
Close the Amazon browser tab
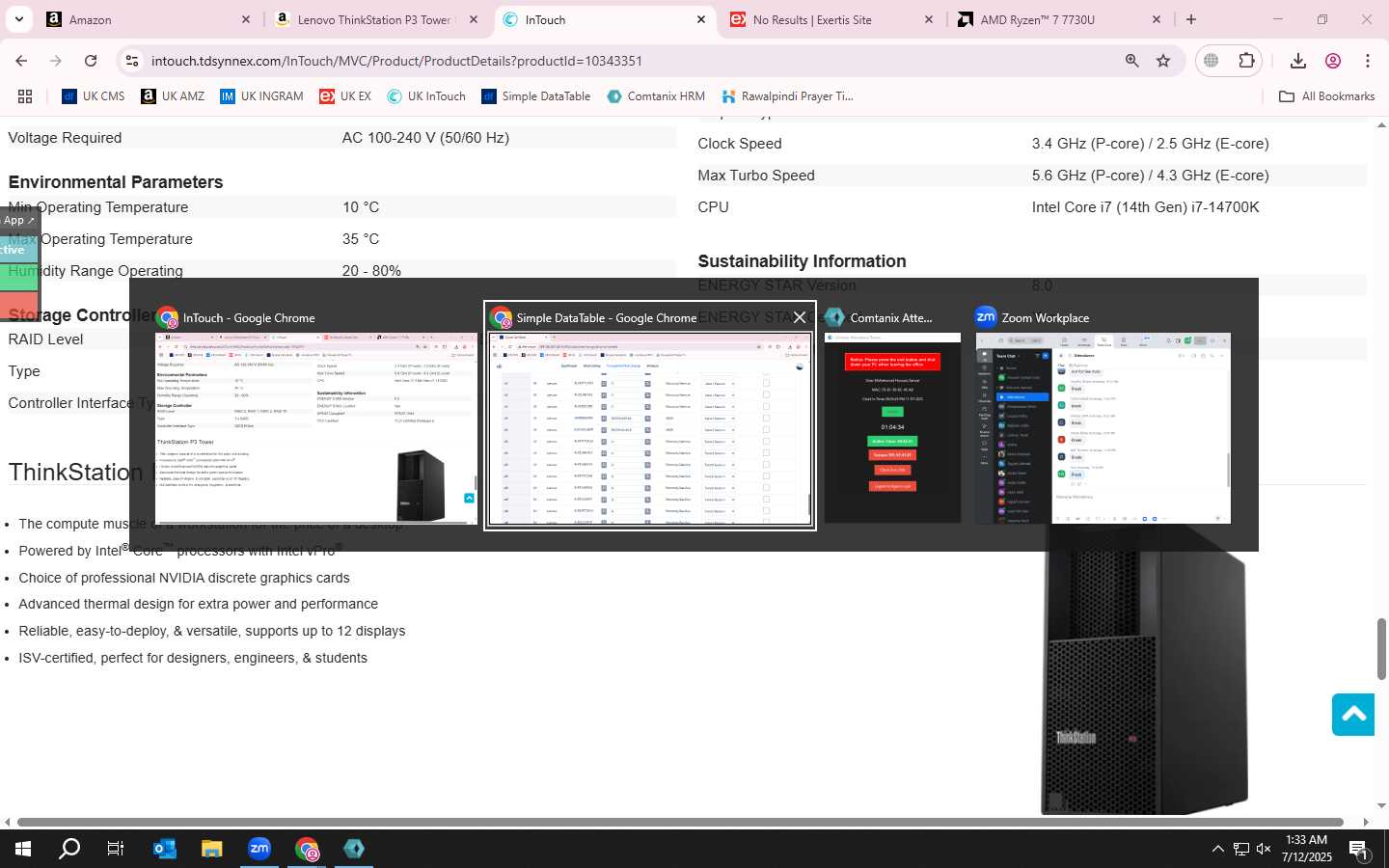coord(246,19)
